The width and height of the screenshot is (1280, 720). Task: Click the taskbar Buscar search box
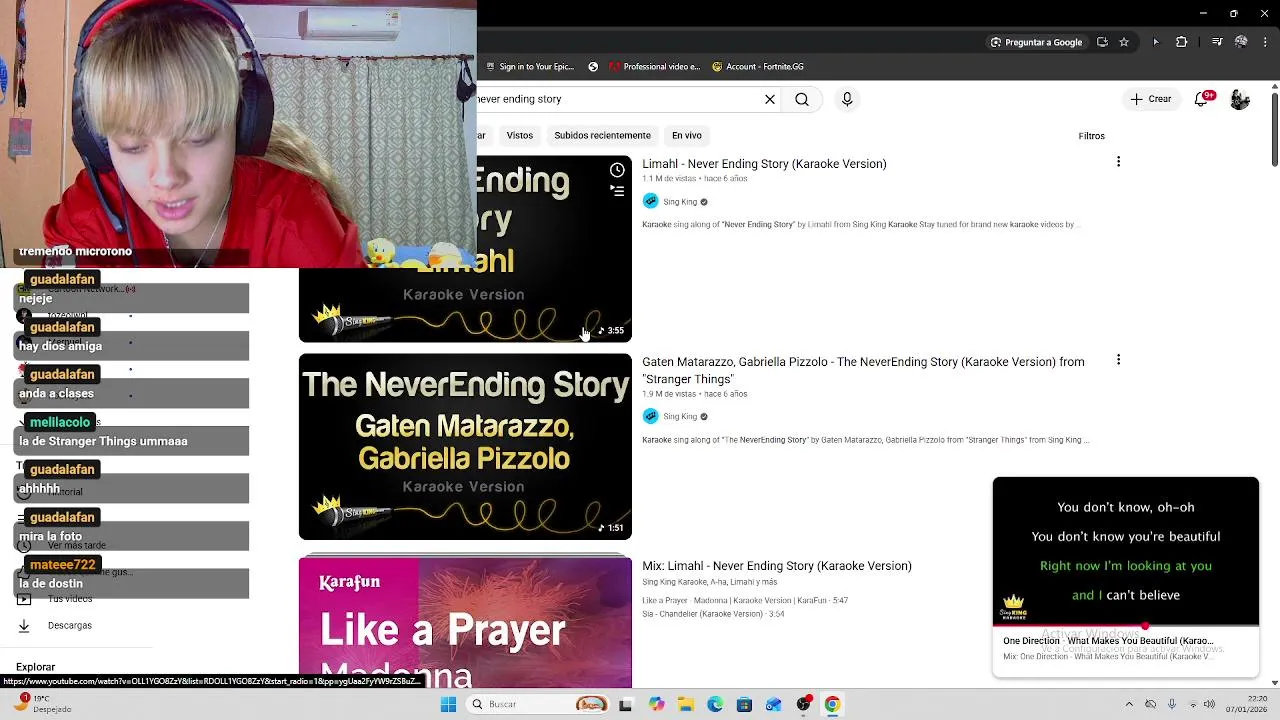(x=538, y=704)
